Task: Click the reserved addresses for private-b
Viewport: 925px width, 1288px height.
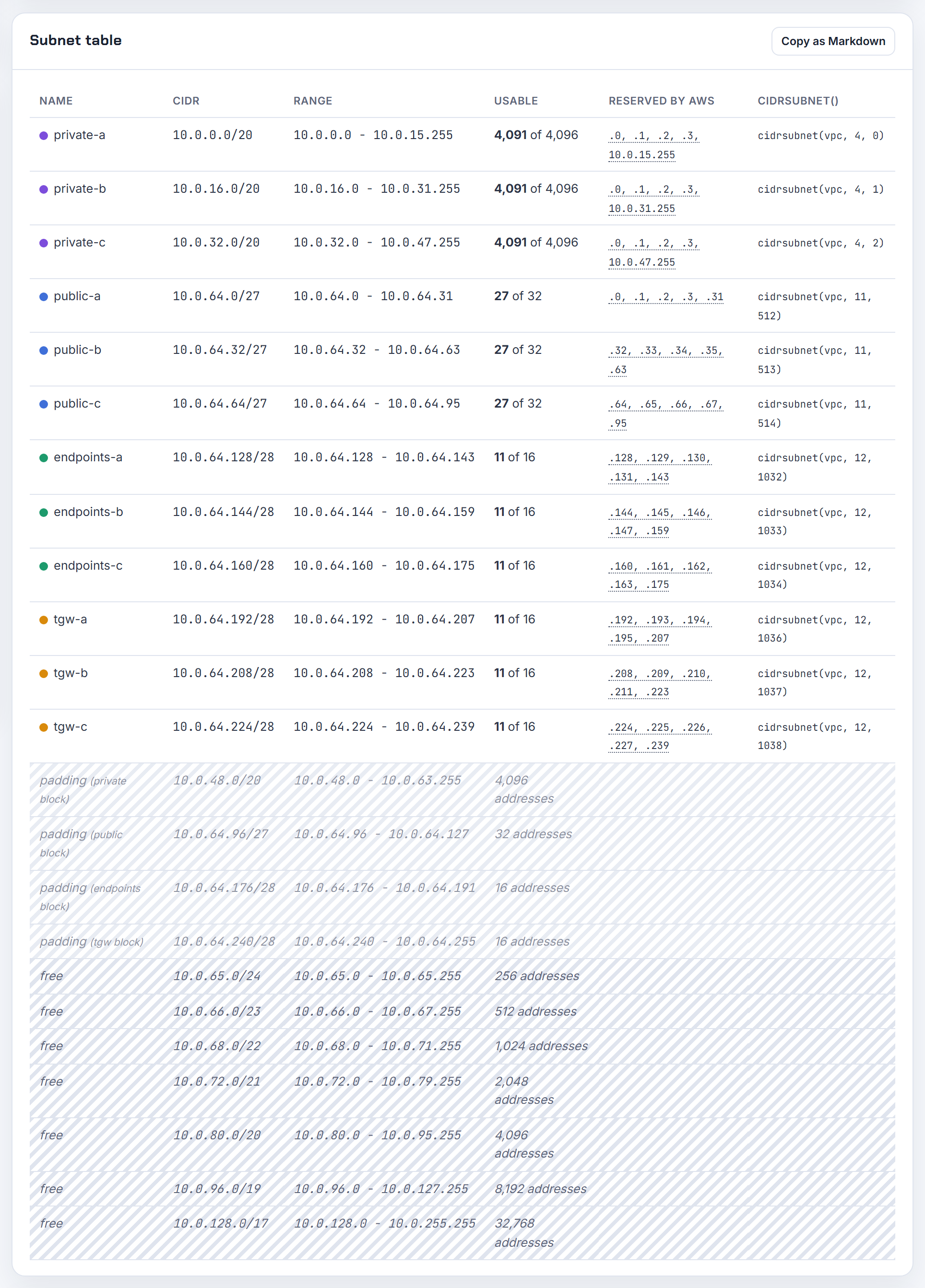Action: [x=653, y=199]
